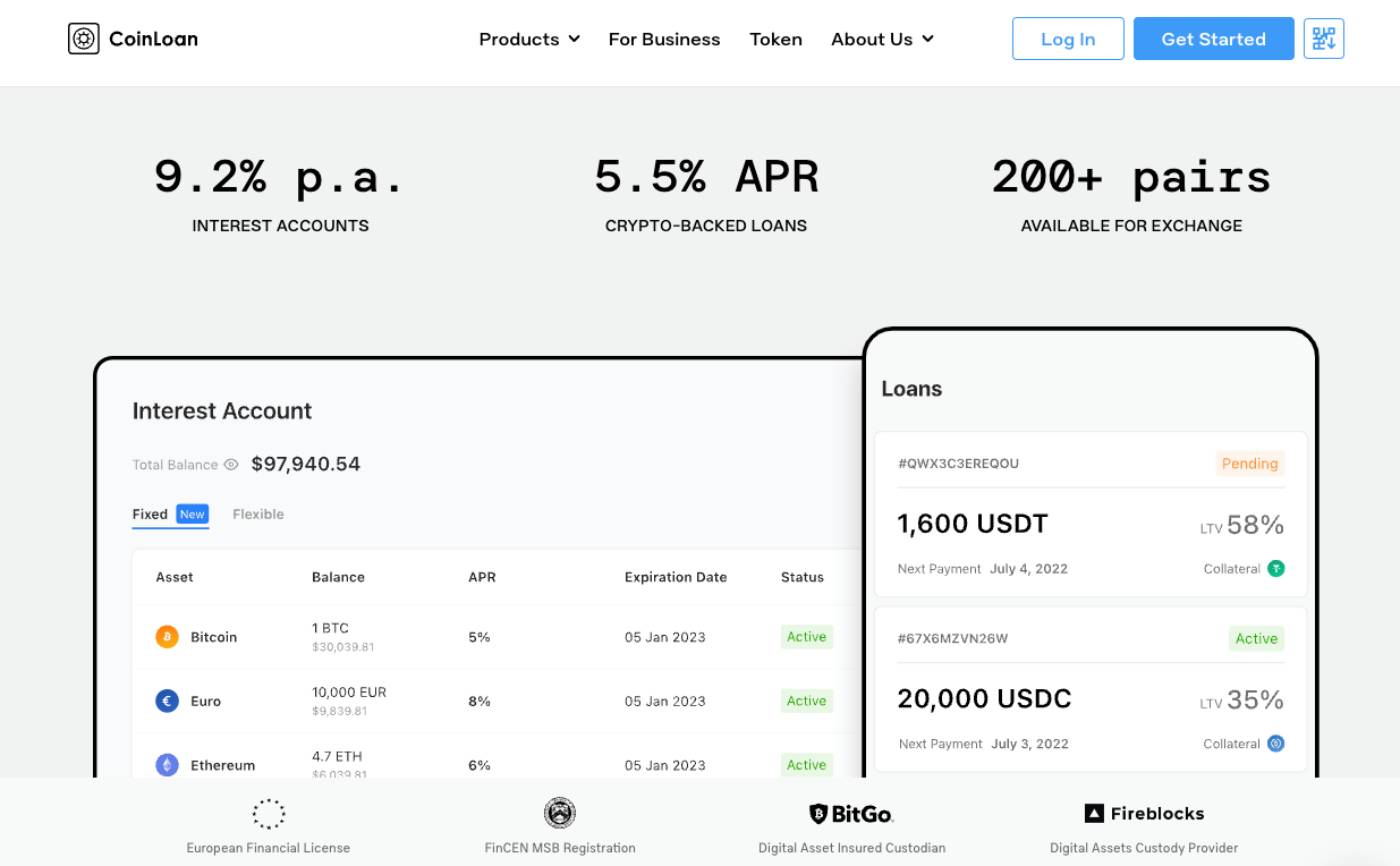Expand the About Us dropdown menu
The height and width of the screenshot is (866, 1400).
(882, 39)
